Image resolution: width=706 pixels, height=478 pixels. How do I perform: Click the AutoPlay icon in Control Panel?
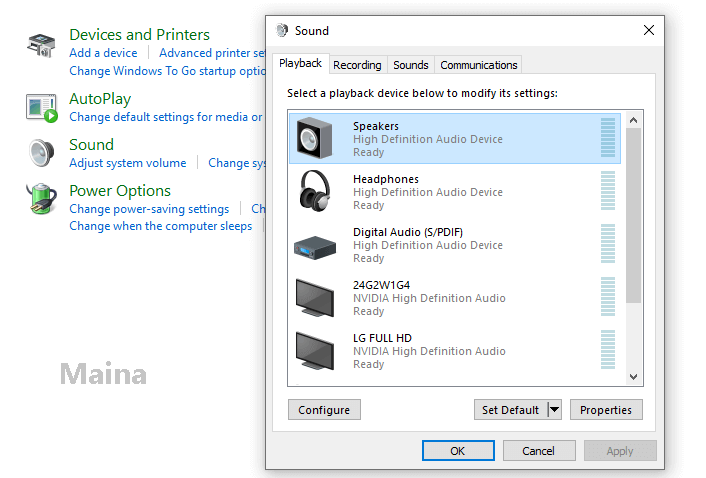click(x=42, y=108)
